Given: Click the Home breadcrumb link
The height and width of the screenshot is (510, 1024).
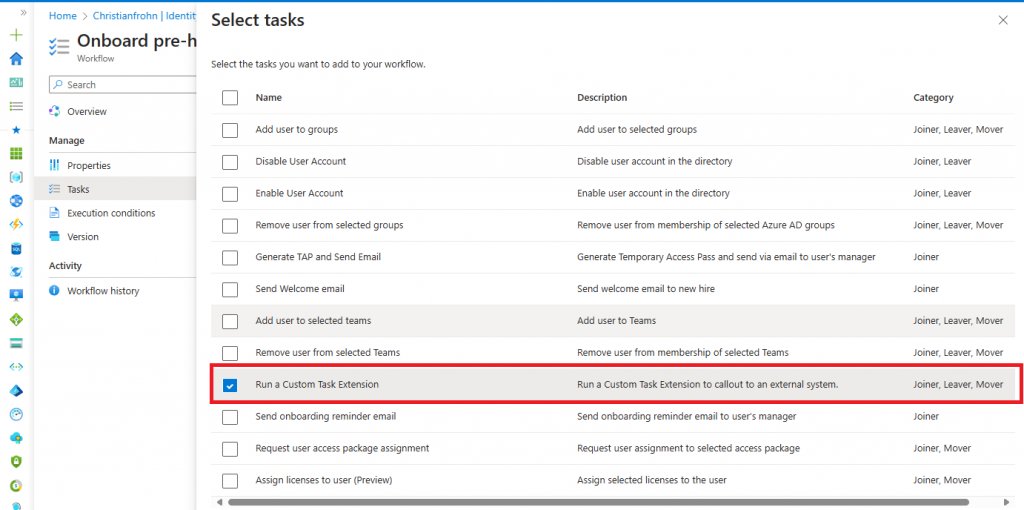Looking at the screenshot, I should coord(62,16).
